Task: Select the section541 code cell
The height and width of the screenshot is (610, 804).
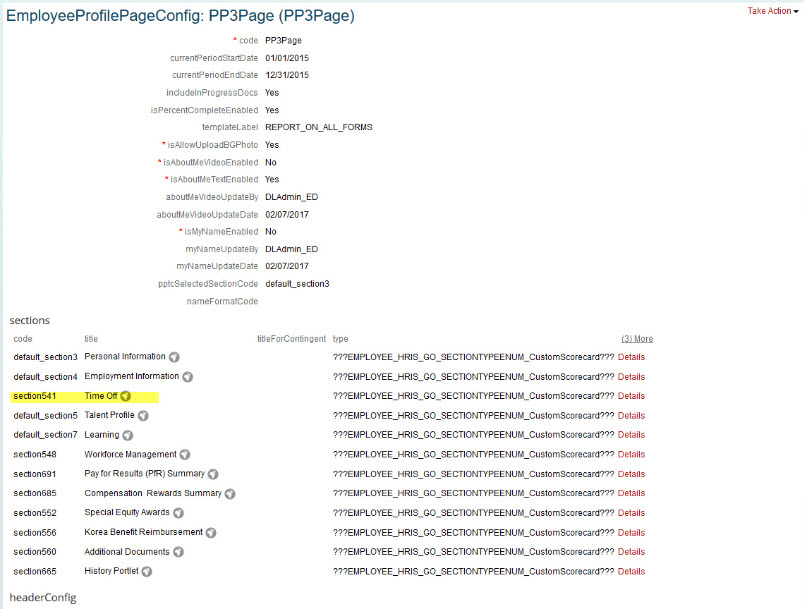Action: (x=35, y=396)
